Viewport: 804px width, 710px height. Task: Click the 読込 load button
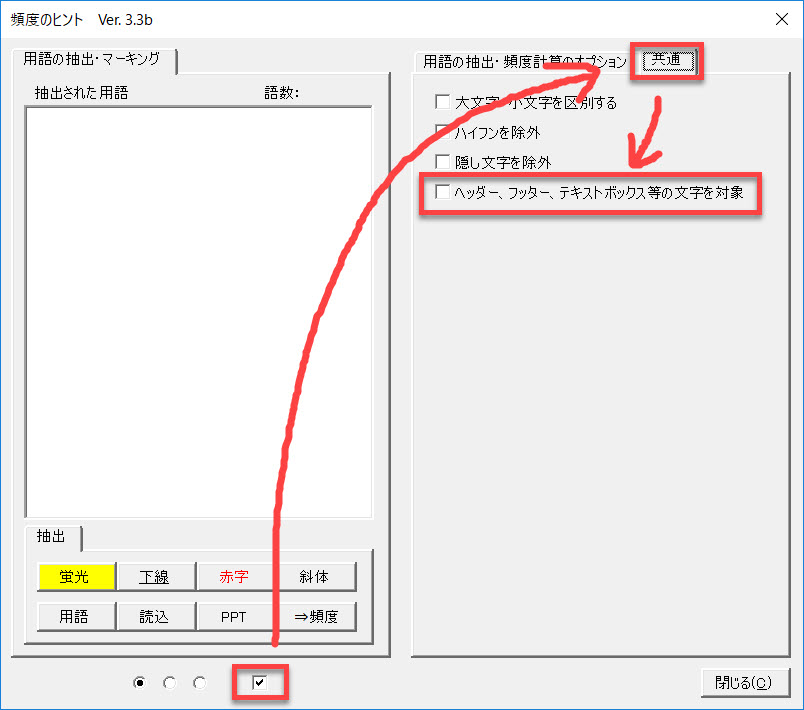(x=155, y=616)
